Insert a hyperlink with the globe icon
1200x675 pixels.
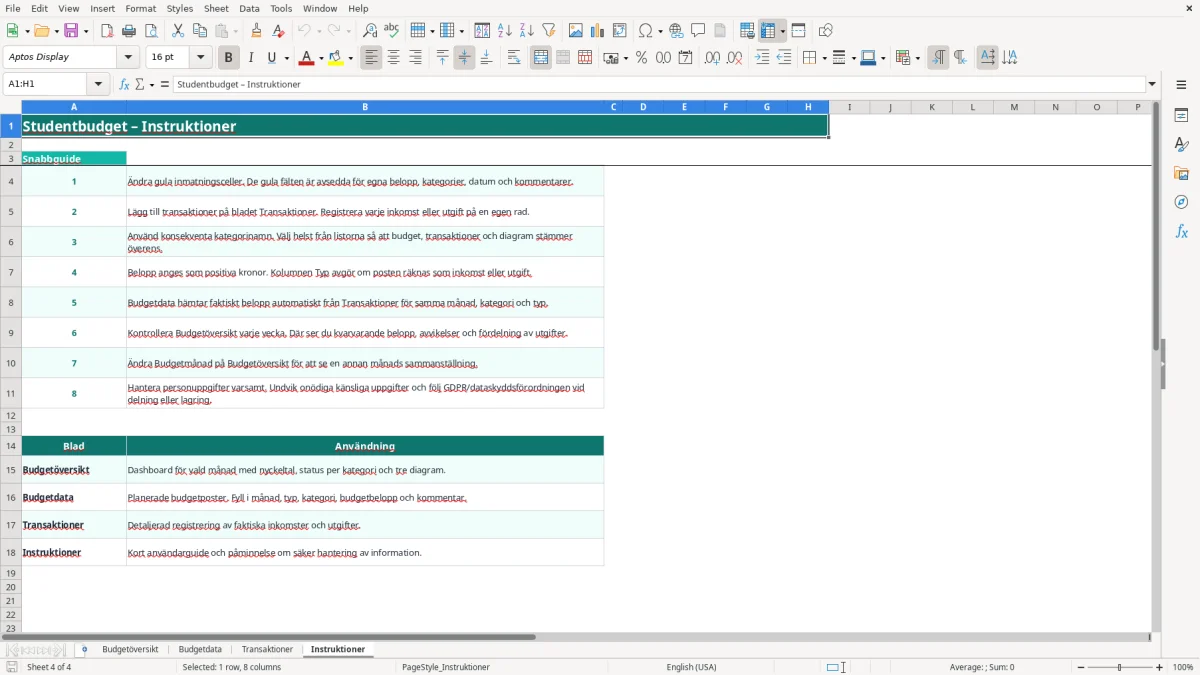click(x=676, y=31)
